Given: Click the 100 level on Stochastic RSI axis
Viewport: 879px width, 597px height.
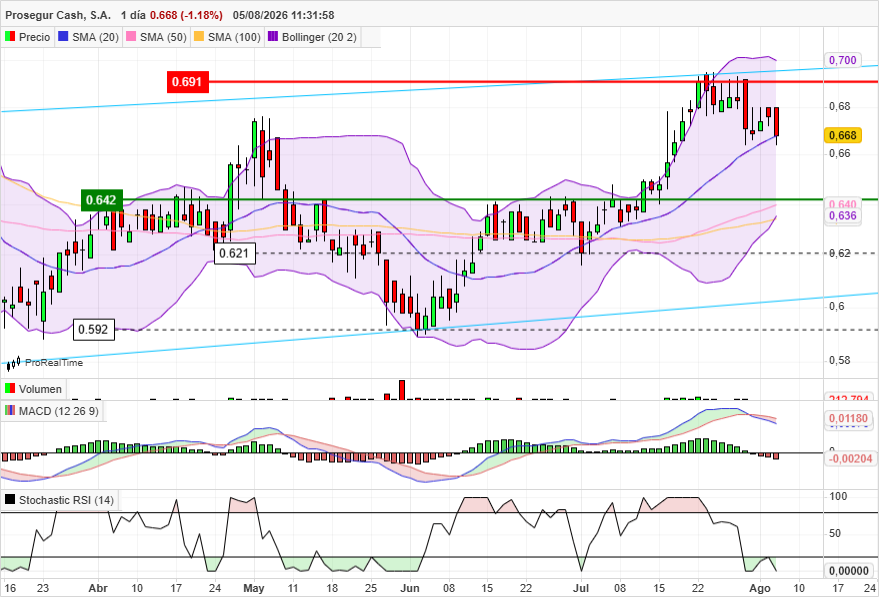Looking at the screenshot, I should tap(838, 496).
